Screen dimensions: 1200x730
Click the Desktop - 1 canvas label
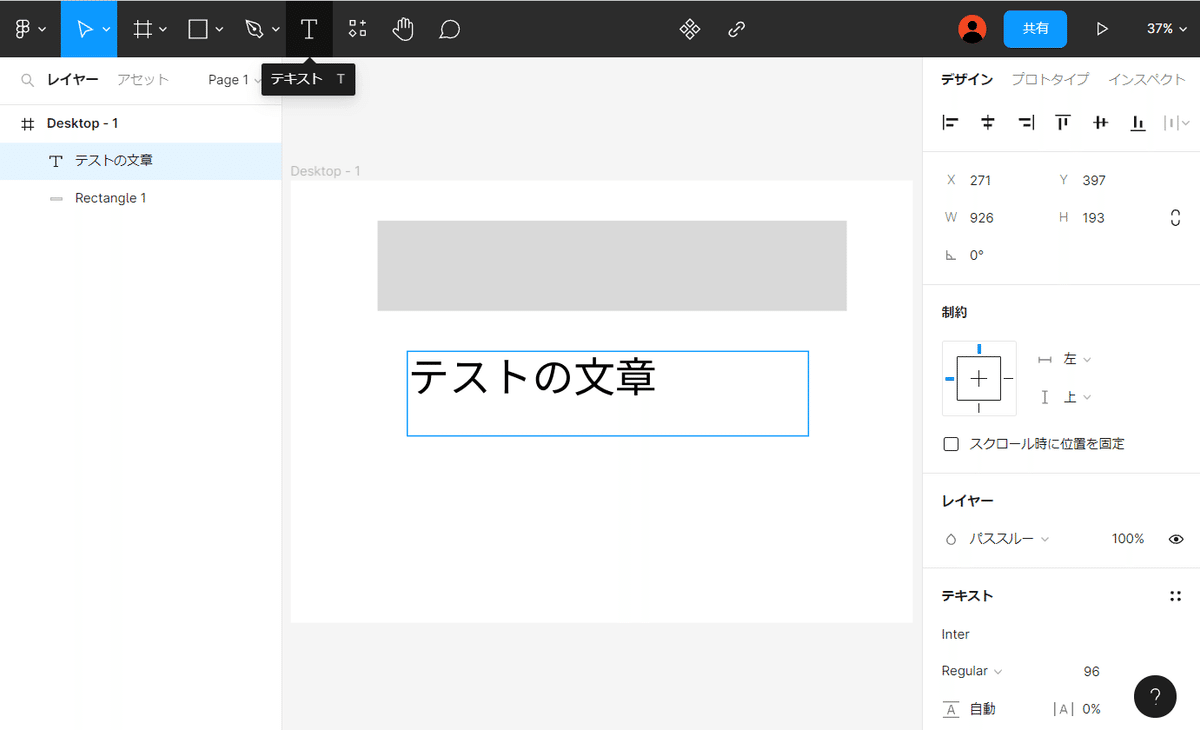pyautogui.click(x=325, y=171)
